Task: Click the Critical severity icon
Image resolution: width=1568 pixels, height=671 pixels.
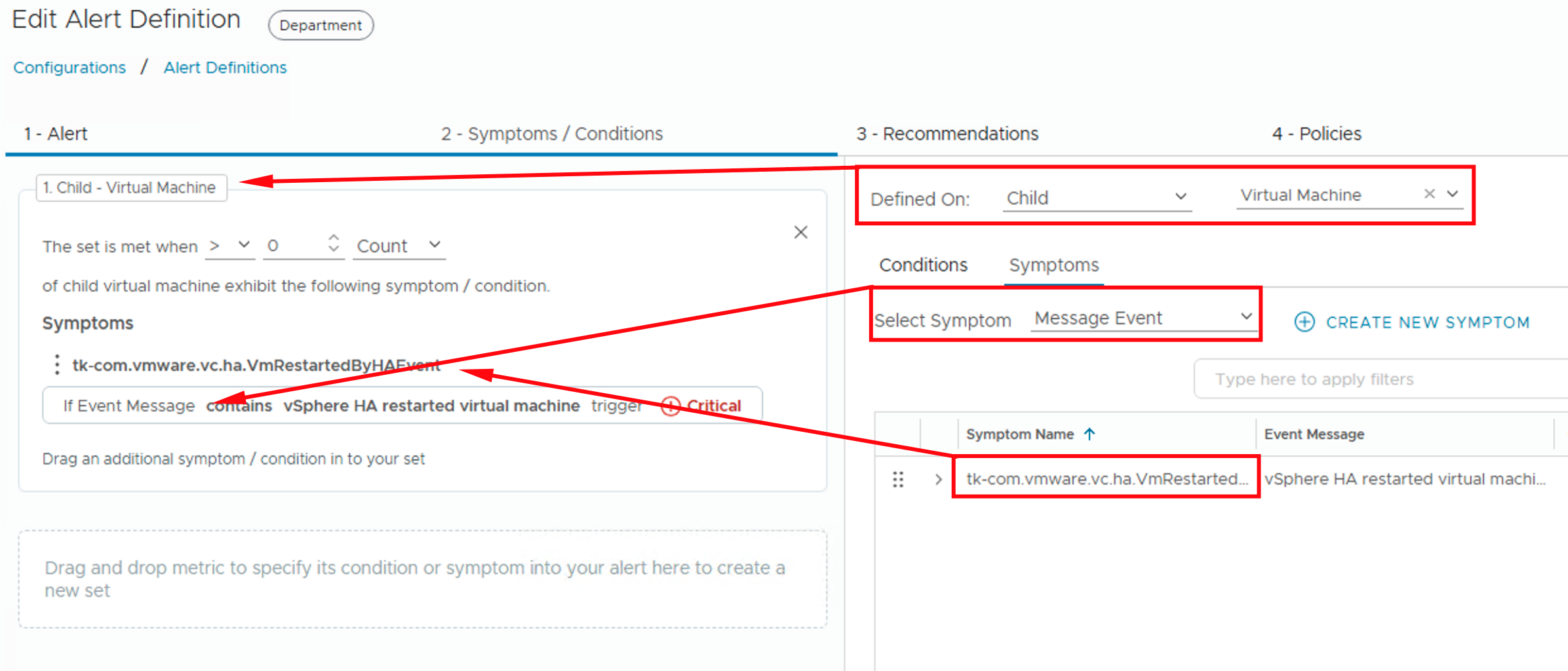Action: [x=670, y=406]
